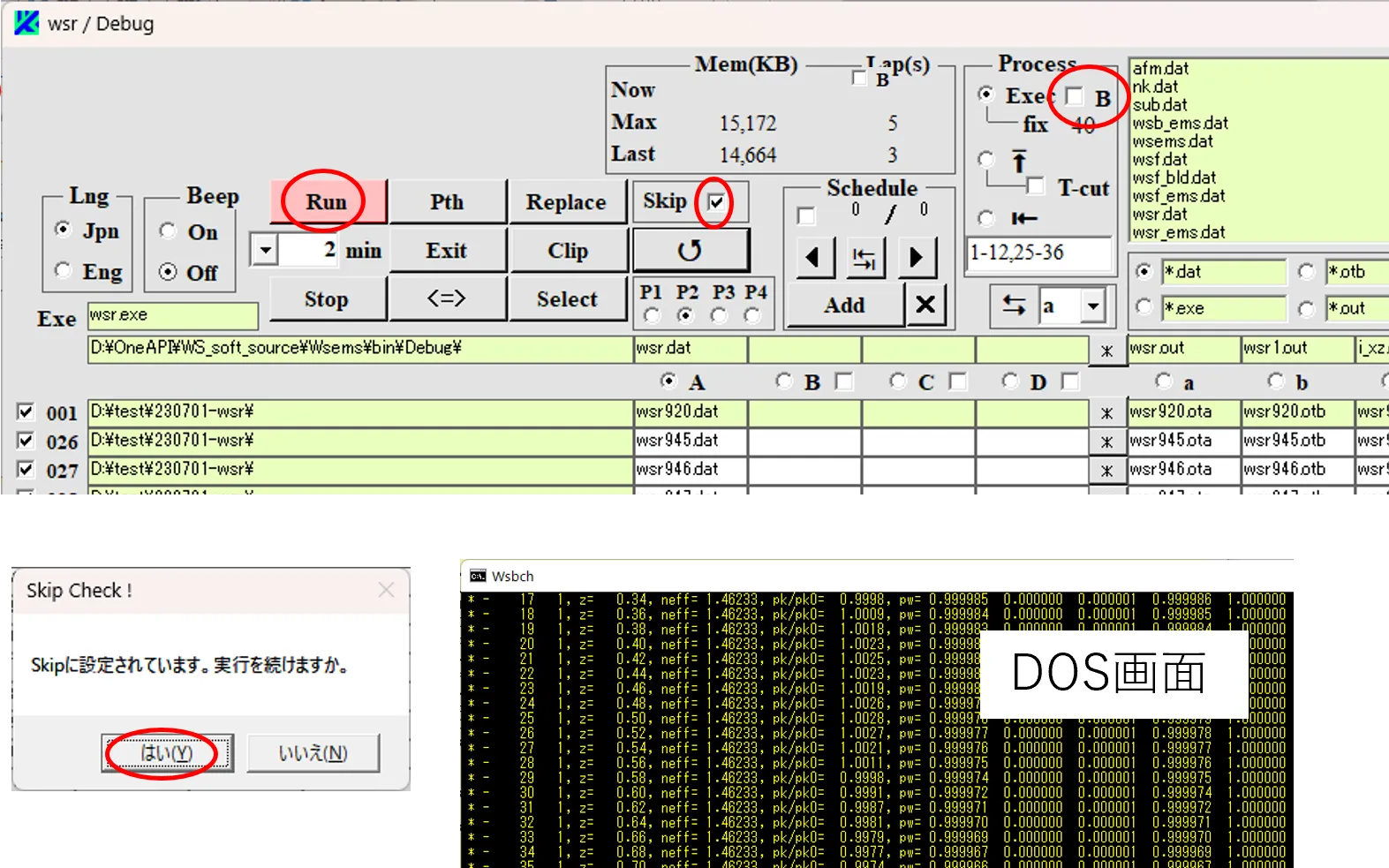Click the Replace button

click(x=566, y=201)
